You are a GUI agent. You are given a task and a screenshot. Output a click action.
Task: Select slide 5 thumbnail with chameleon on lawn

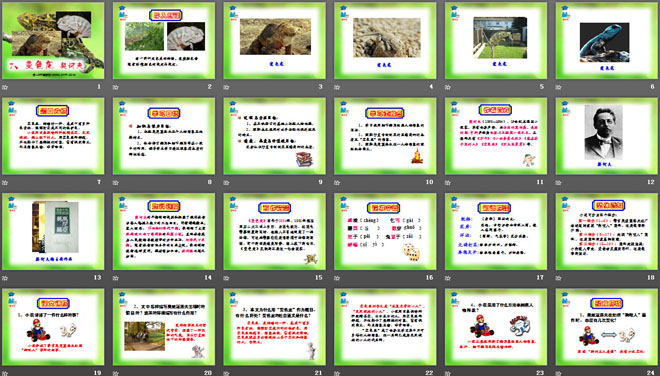(496, 40)
